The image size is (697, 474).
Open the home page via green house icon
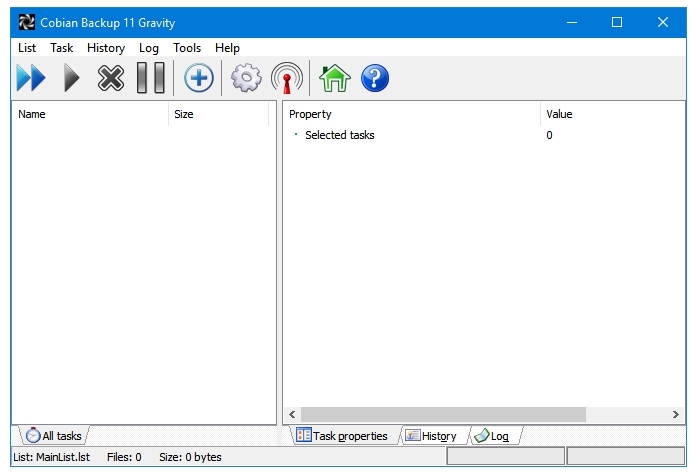tap(335, 78)
